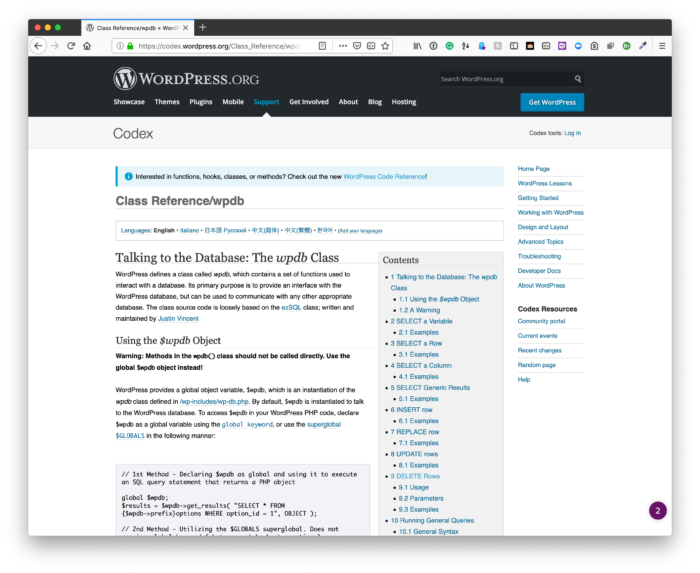Image resolution: width=700 pixels, height=573 pixels.
Task: Open the Mobile menu item
Action: 233,102
